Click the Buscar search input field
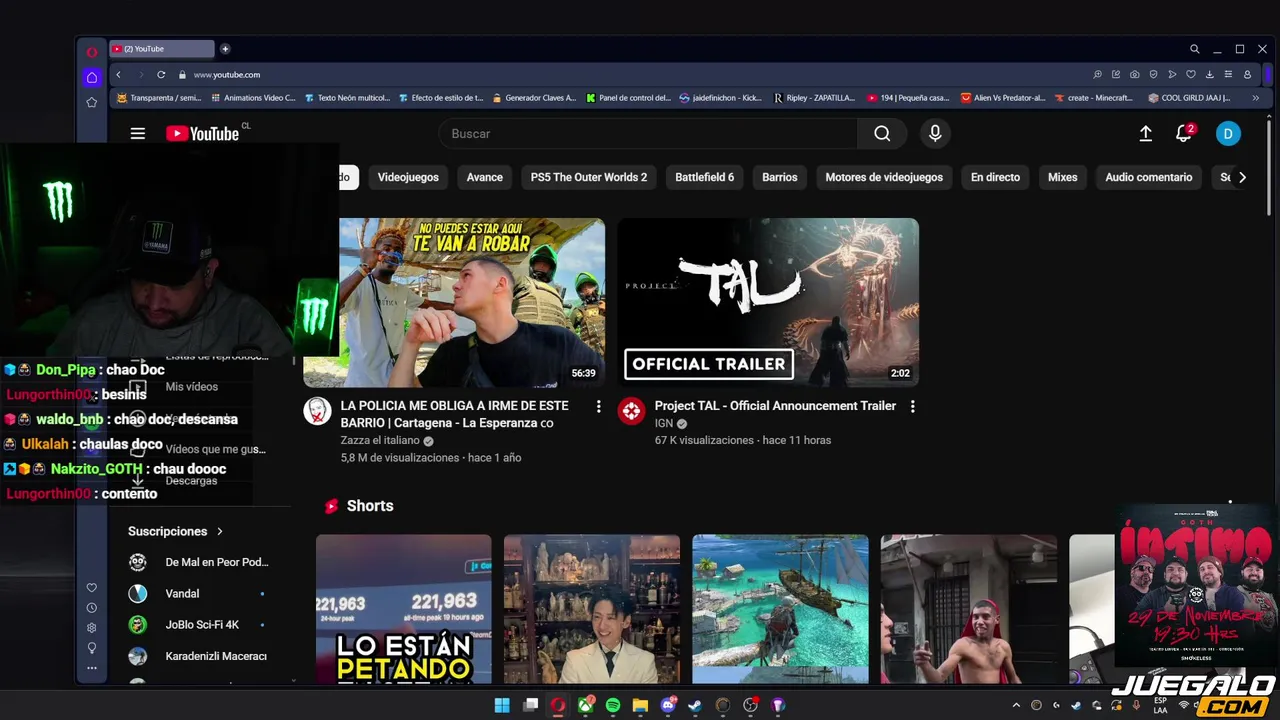 pos(648,134)
